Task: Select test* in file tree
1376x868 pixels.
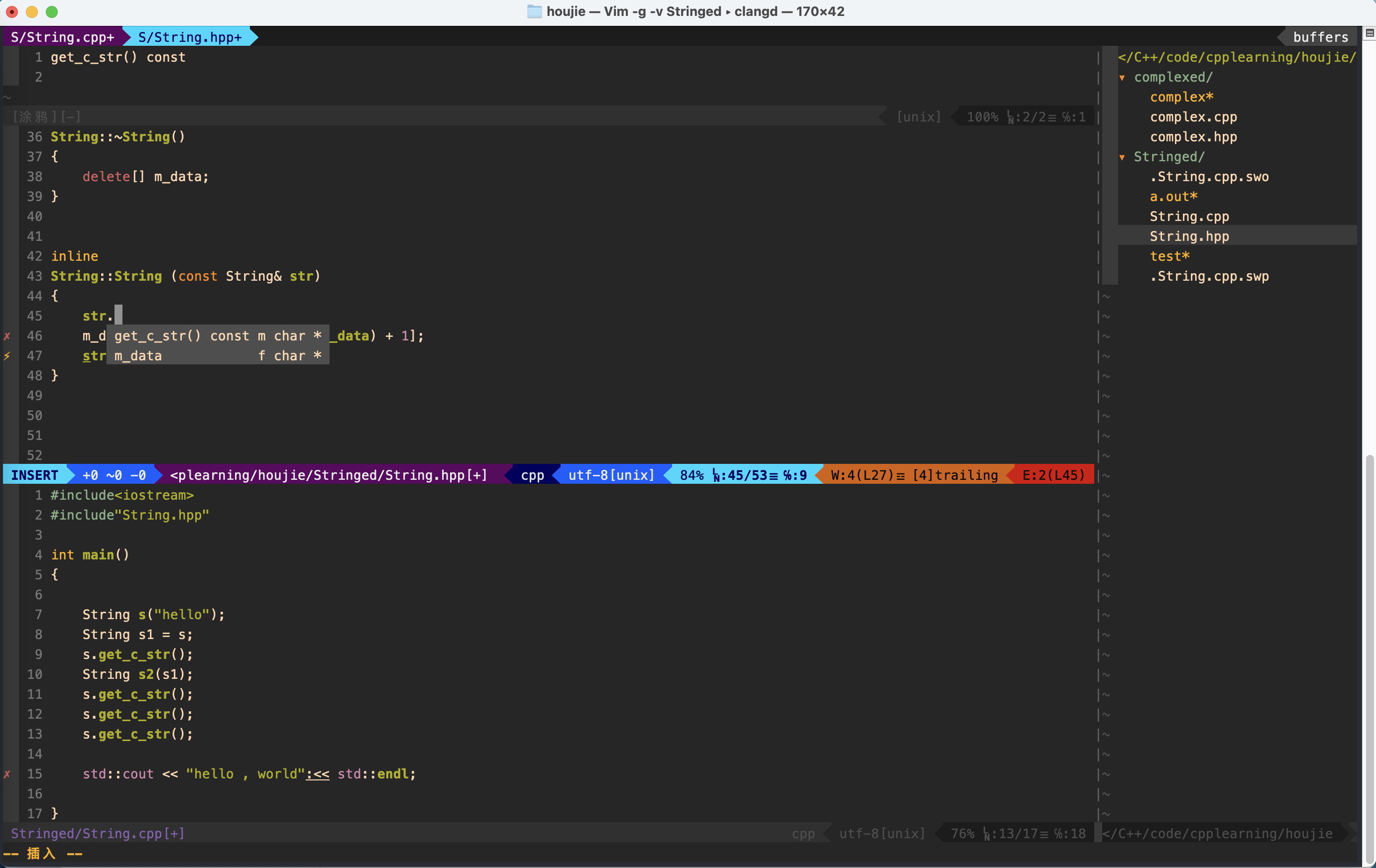Action: click(1169, 257)
